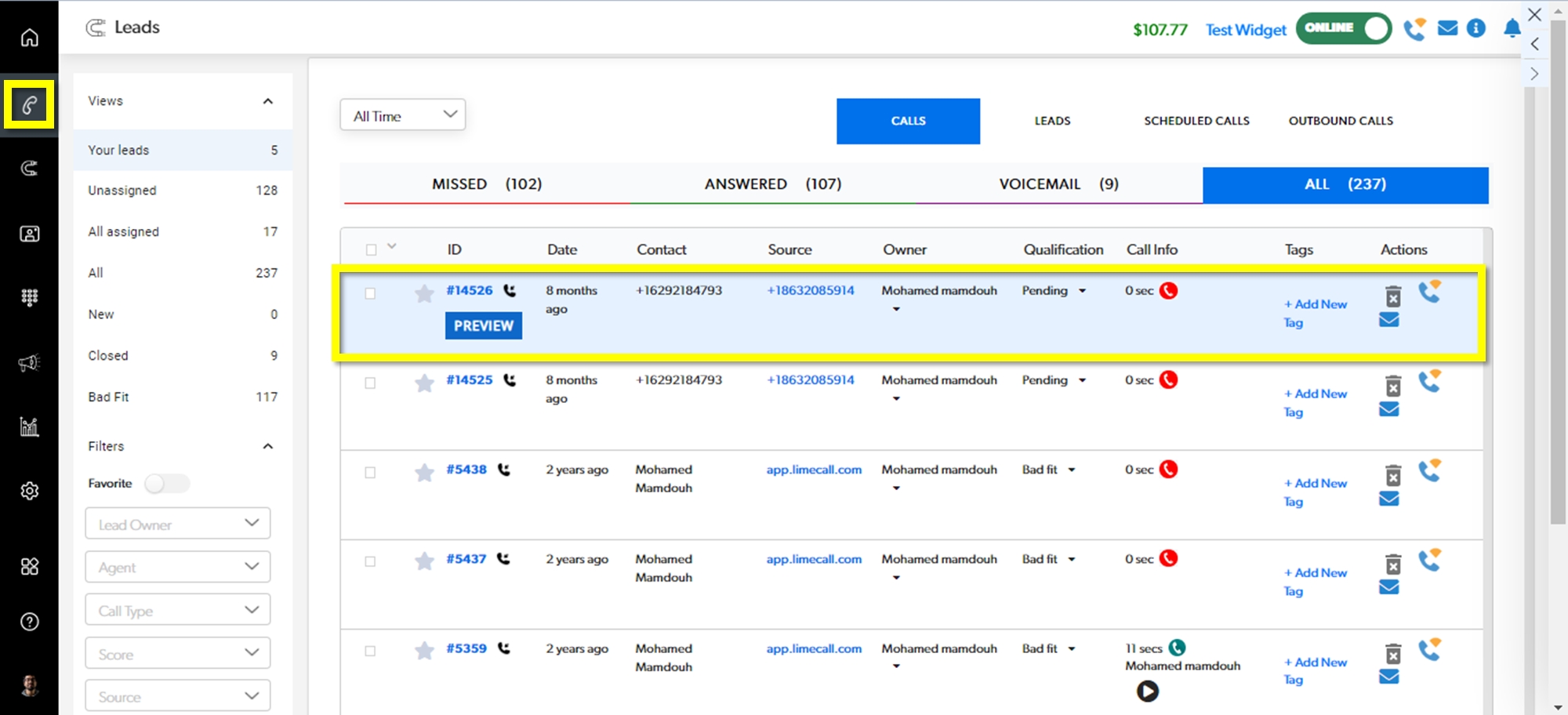
Task: Play the recording for lead #5359
Action: point(1147,691)
